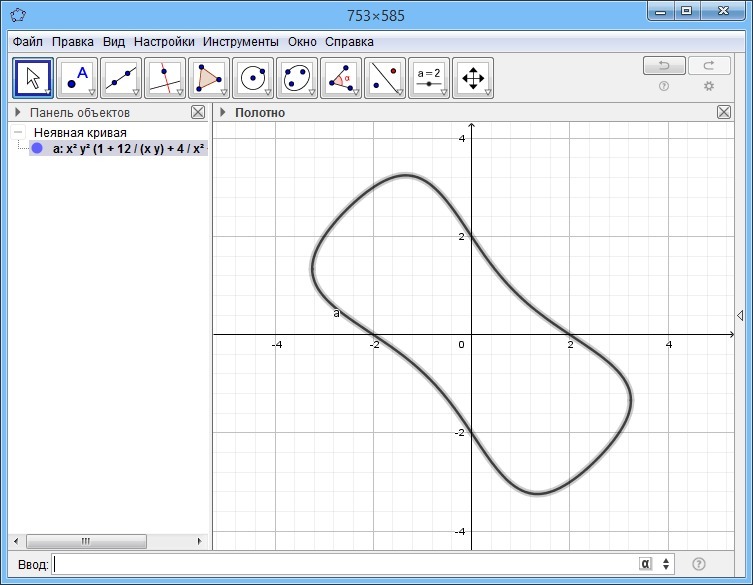Image resolution: width=753 pixels, height=585 pixels.
Task: Click the Undo button
Action: tap(663, 66)
